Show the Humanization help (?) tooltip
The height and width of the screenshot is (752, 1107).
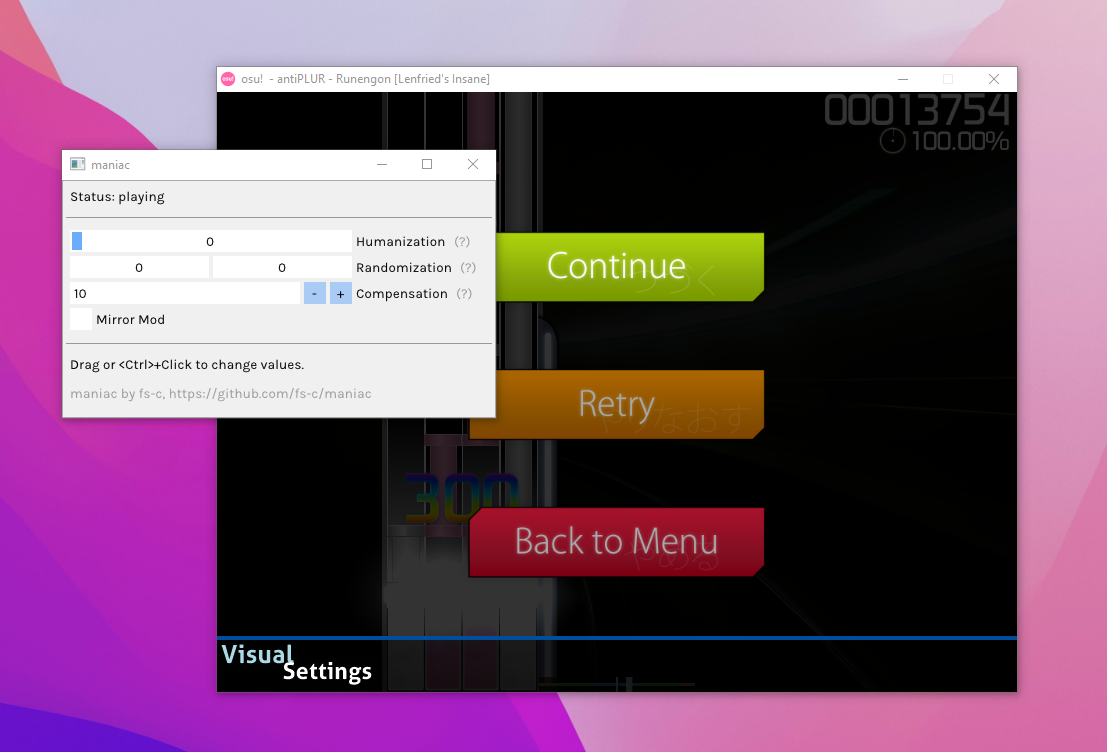[x=462, y=241]
